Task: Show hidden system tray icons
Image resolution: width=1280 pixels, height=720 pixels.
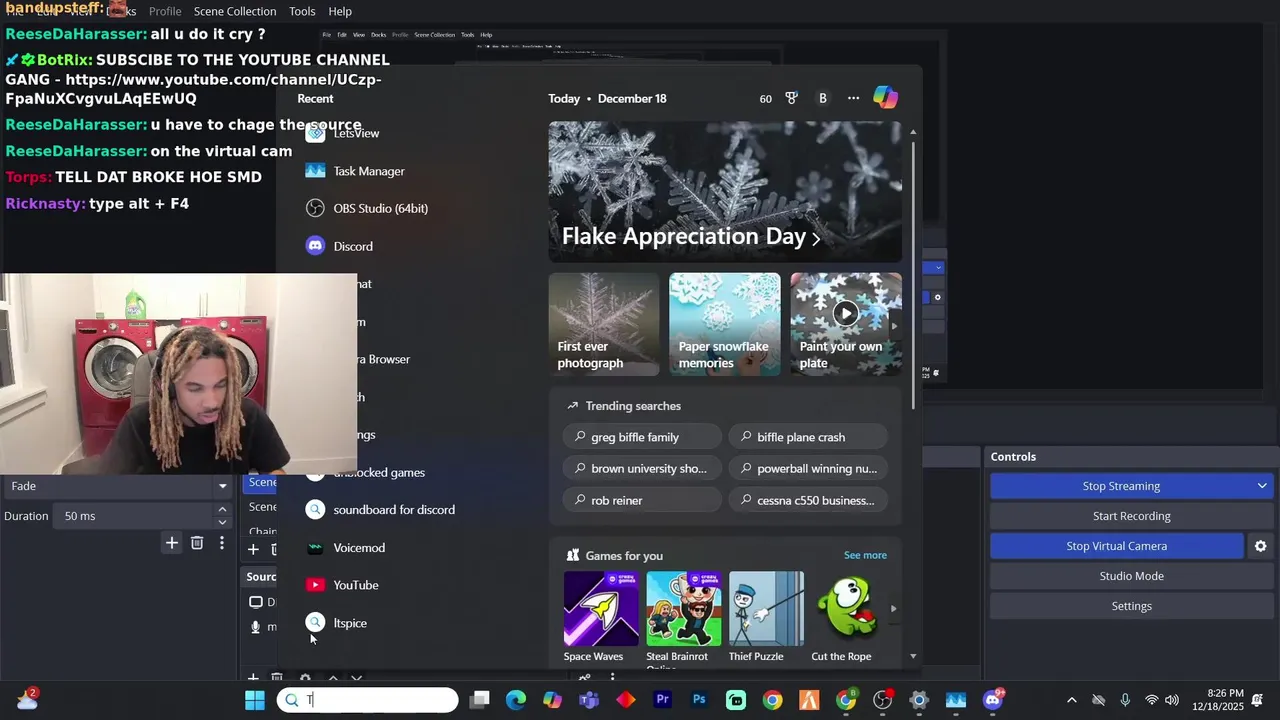Action: (1072, 700)
